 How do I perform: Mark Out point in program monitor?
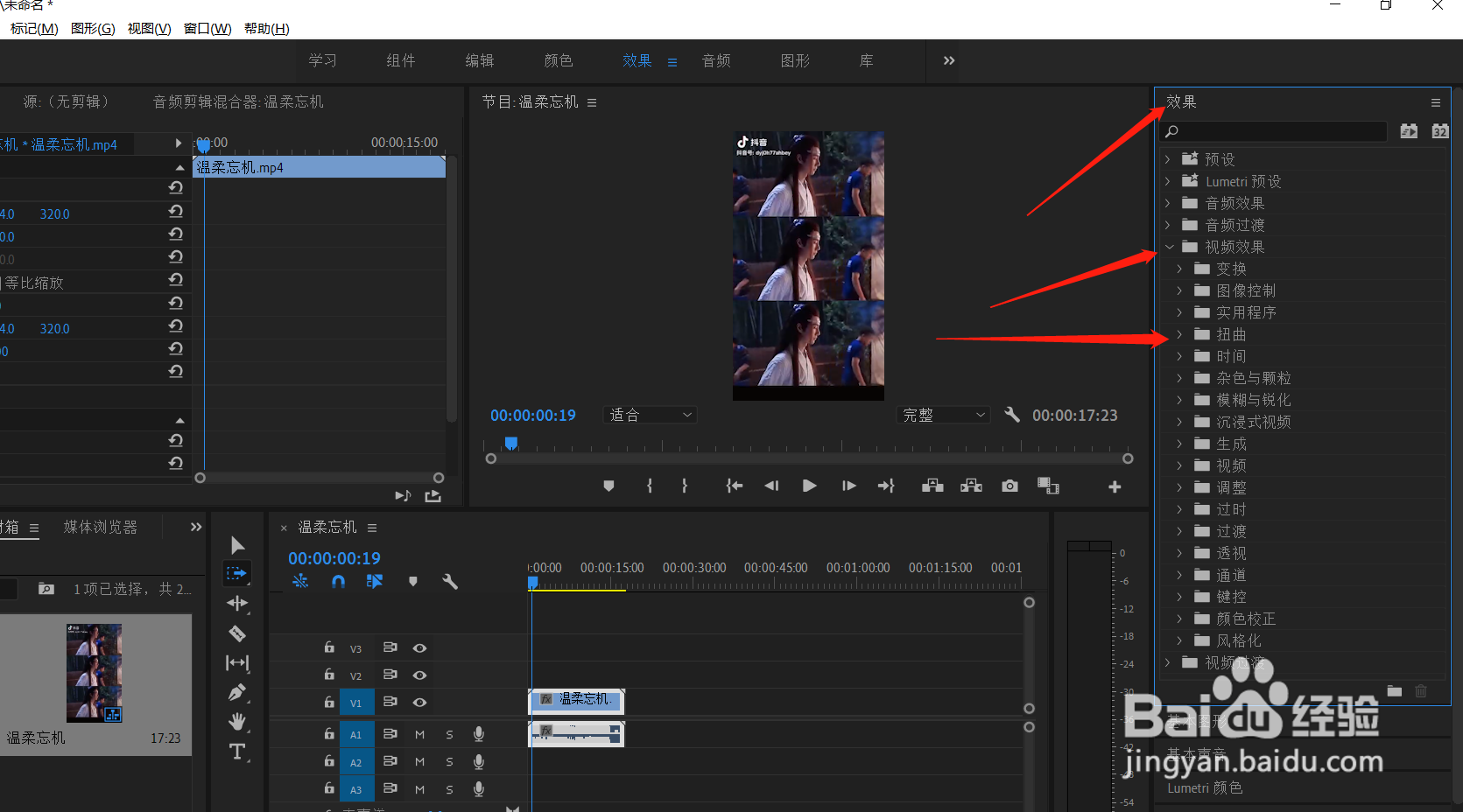(x=685, y=486)
